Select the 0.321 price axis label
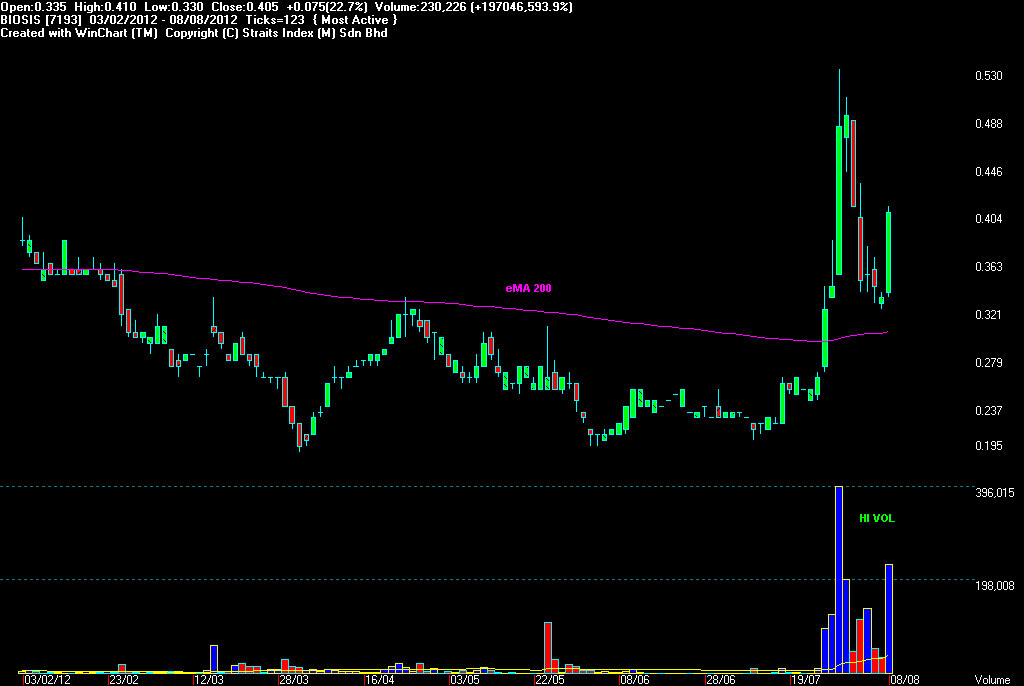This screenshot has height=686, width=1024. click(x=989, y=315)
